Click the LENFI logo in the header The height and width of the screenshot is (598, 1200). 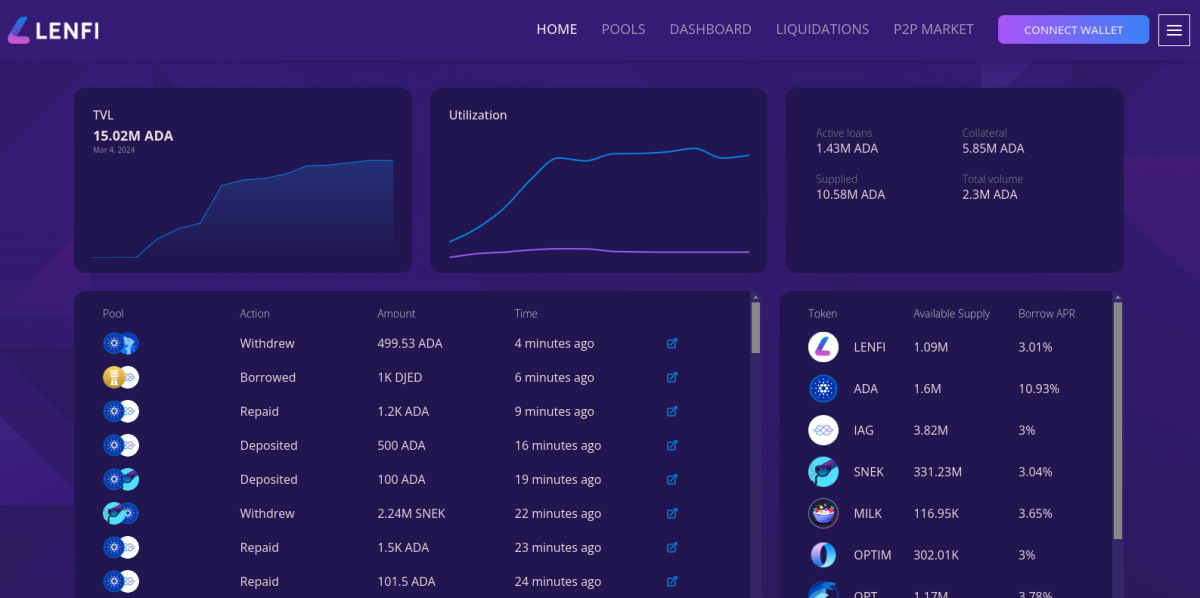pos(52,30)
